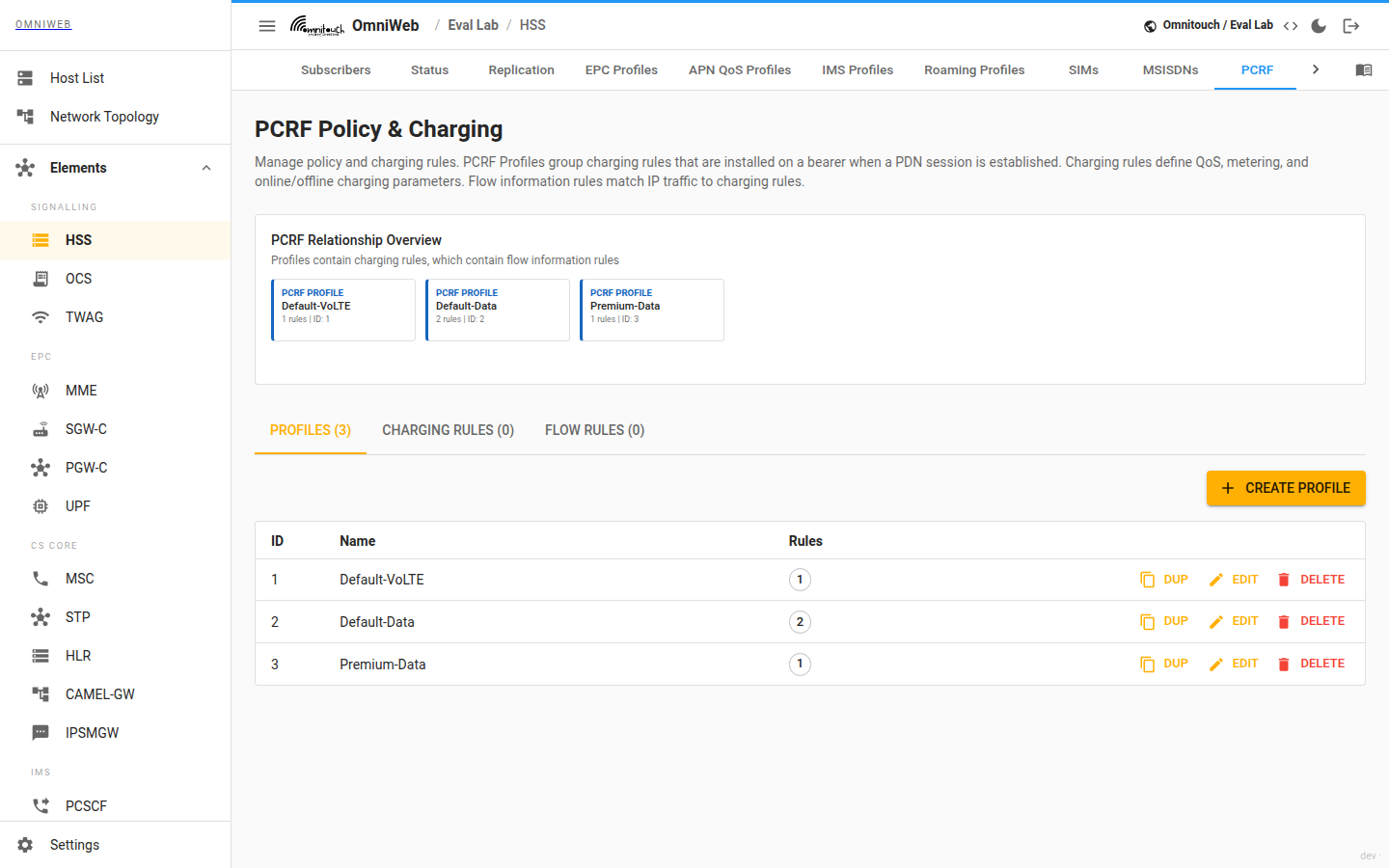Delete the Default-Data profile
Screen dimensions: 1389x868
point(1311,621)
